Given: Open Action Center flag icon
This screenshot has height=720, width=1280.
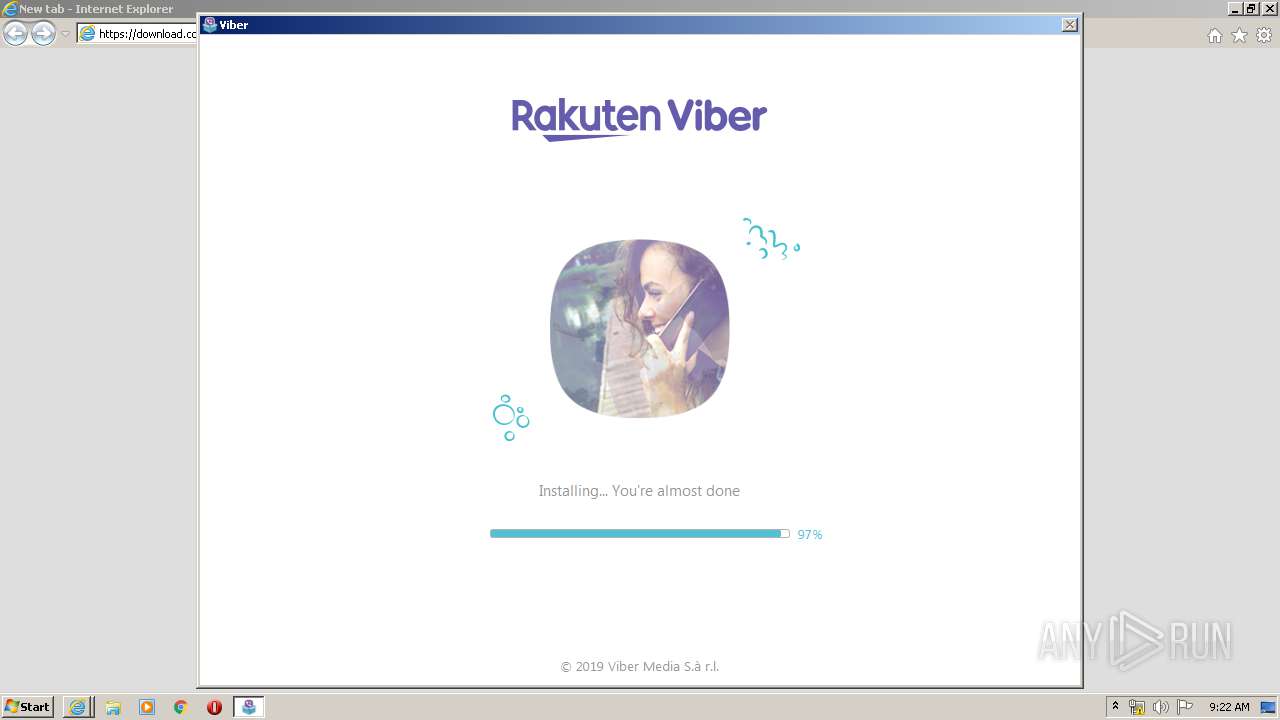Looking at the screenshot, I should (x=1185, y=707).
